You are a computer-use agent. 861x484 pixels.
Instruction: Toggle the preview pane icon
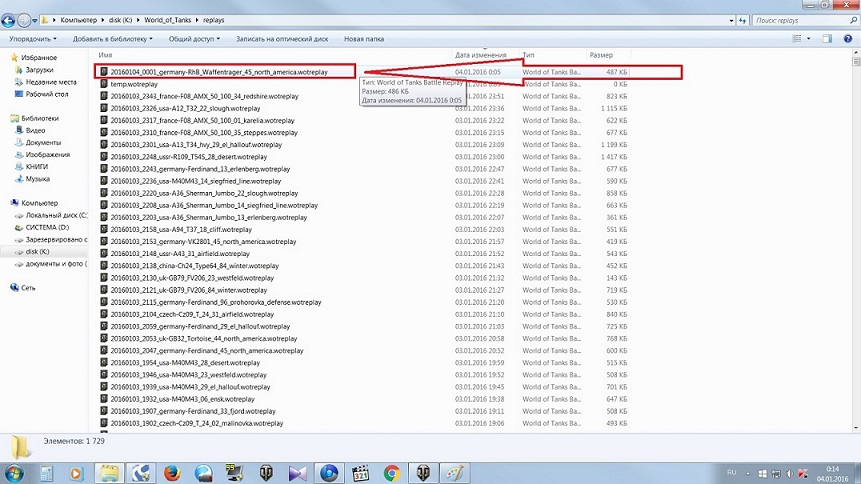[x=827, y=38]
